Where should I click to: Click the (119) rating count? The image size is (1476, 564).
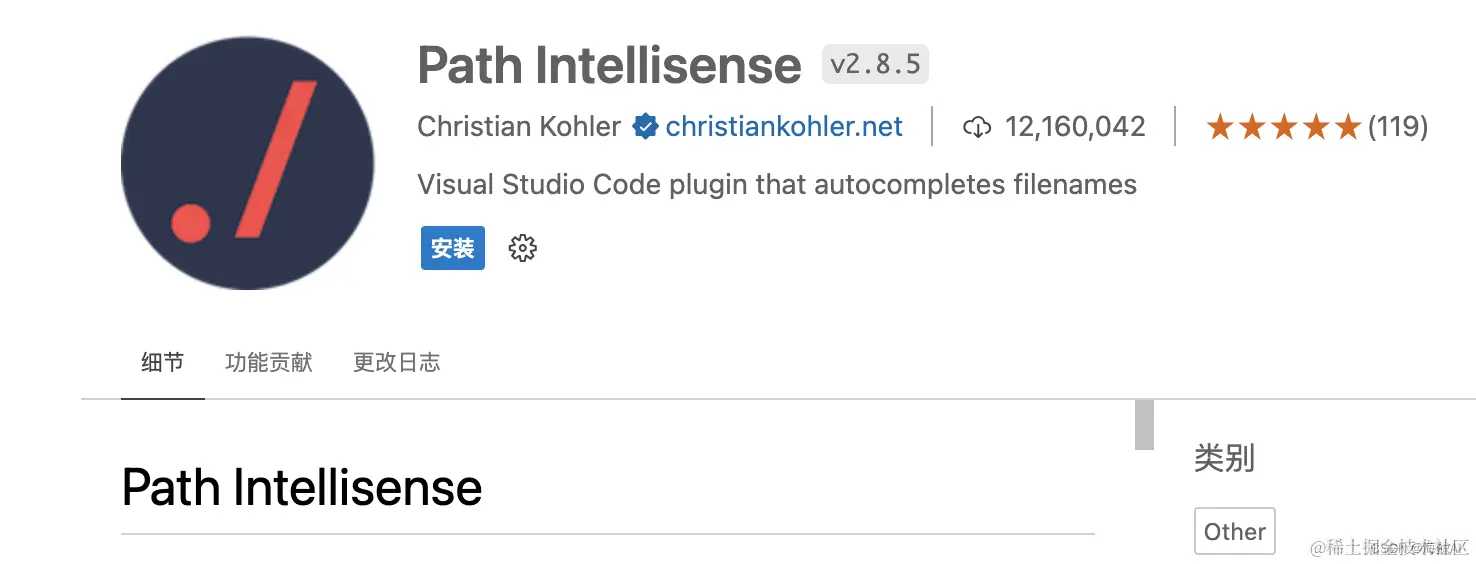coord(1398,127)
